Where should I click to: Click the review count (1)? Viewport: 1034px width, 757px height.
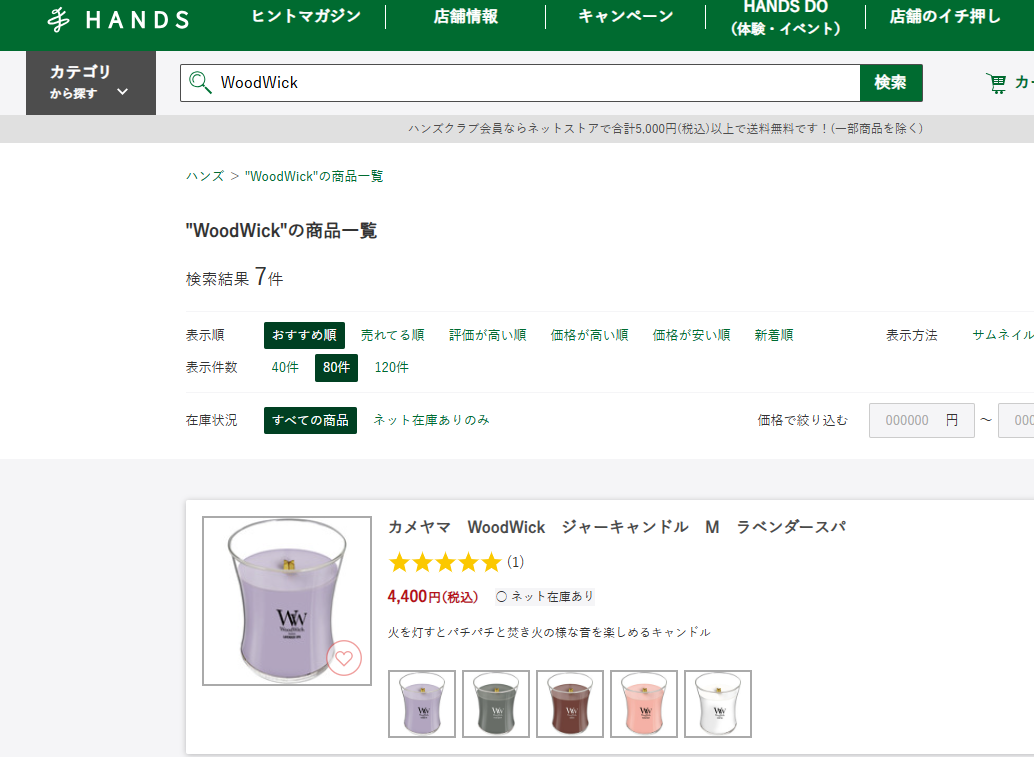point(516,562)
